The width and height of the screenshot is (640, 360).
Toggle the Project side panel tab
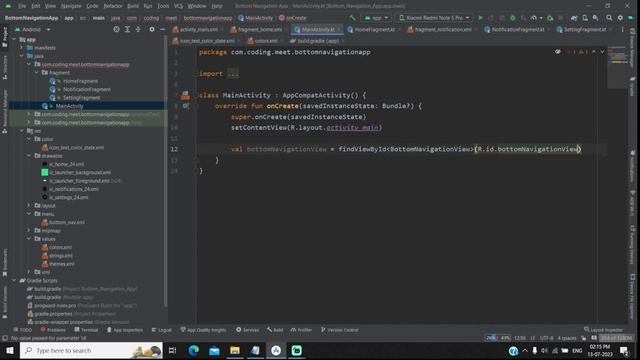(x=5, y=37)
